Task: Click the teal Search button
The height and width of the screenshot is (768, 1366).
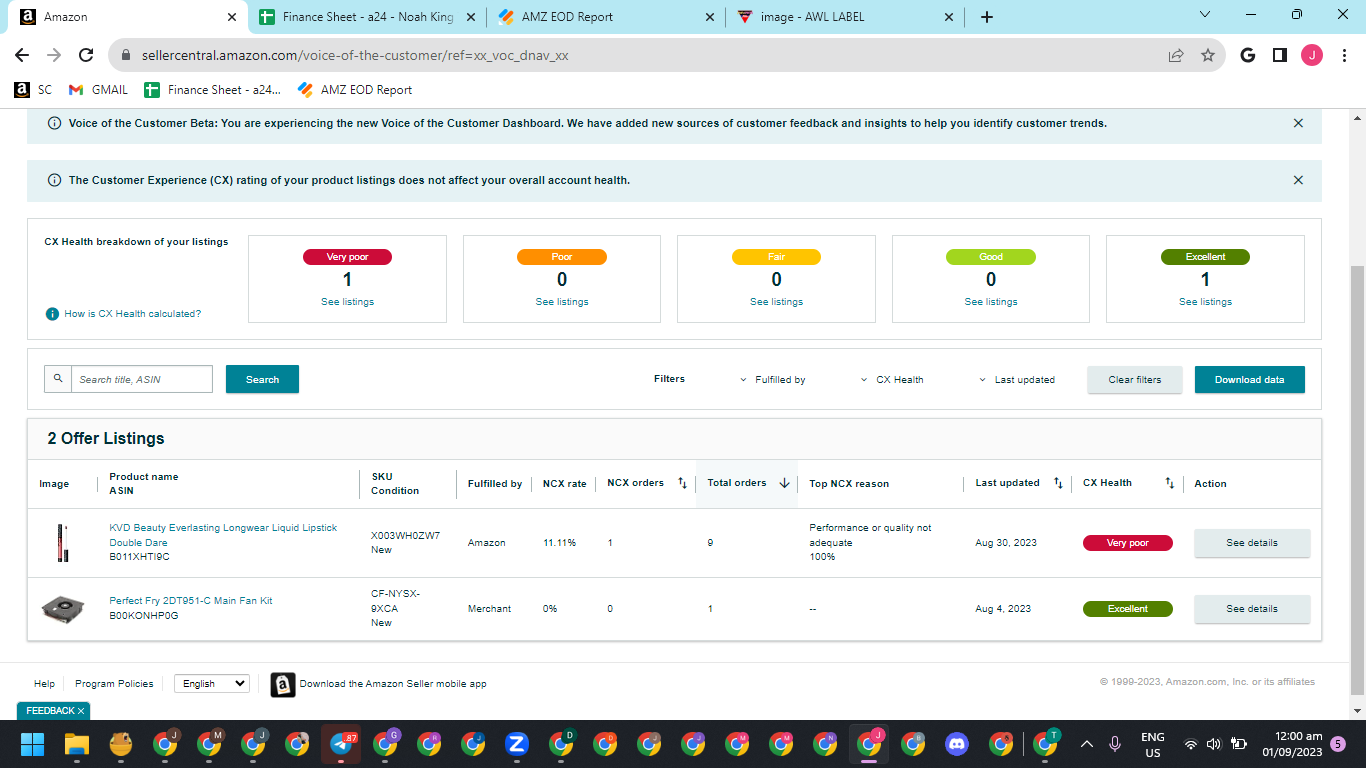Action: pos(262,379)
